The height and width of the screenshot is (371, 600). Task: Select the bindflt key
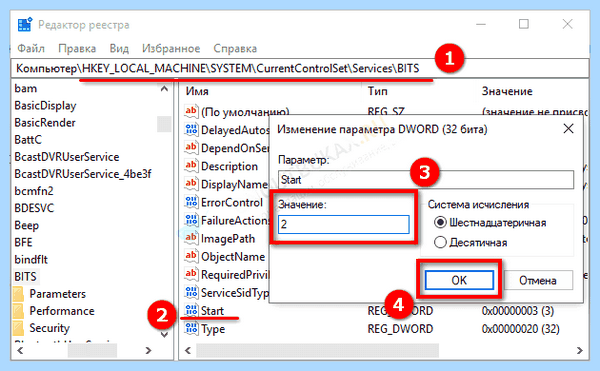31,260
